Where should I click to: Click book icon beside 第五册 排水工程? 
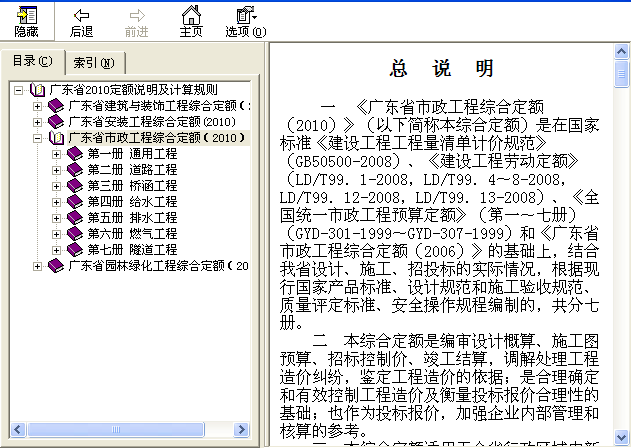[75, 218]
